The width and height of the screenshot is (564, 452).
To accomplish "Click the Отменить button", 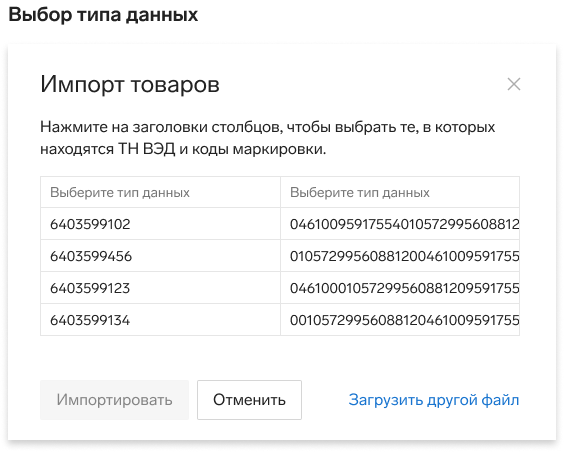I will tap(249, 400).
